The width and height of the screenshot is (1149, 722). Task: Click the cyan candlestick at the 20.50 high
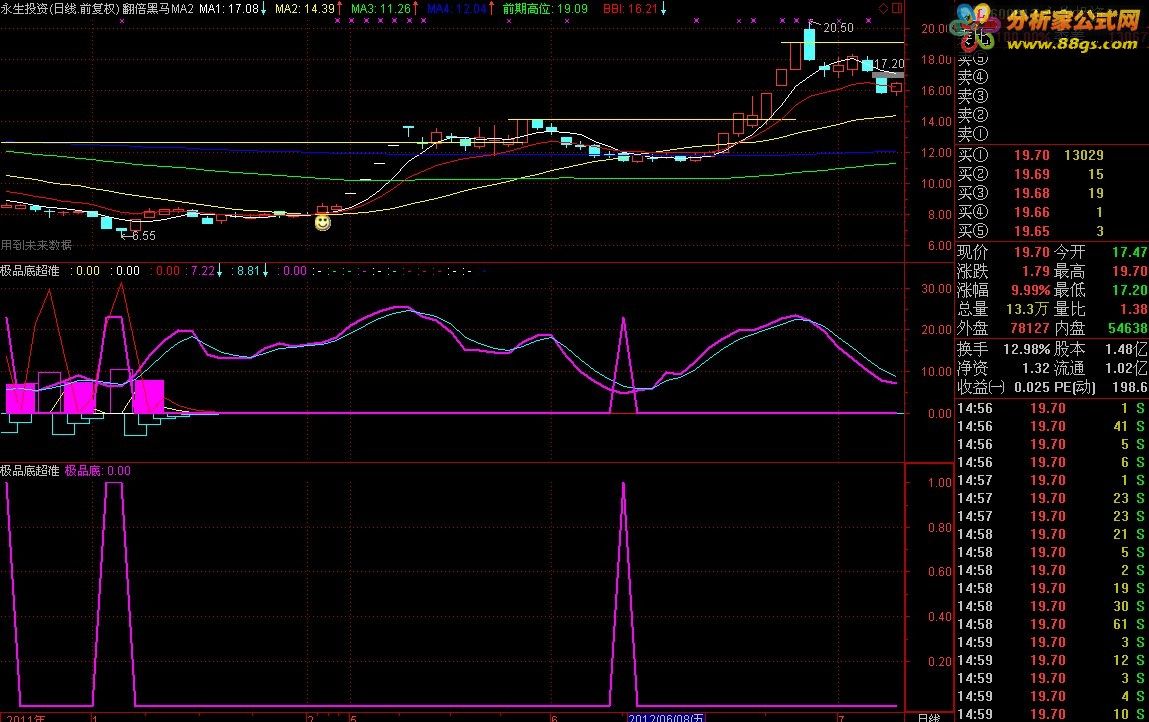coord(810,43)
